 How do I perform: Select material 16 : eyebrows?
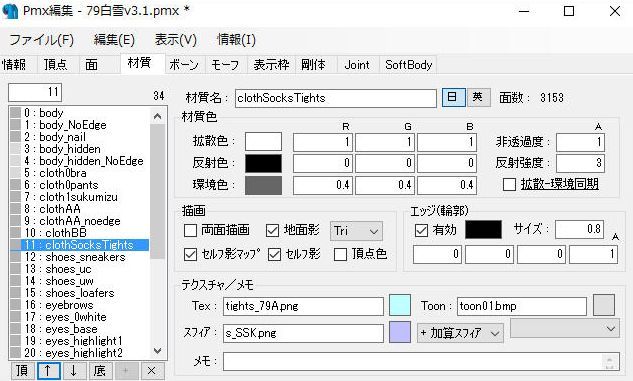[80, 305]
